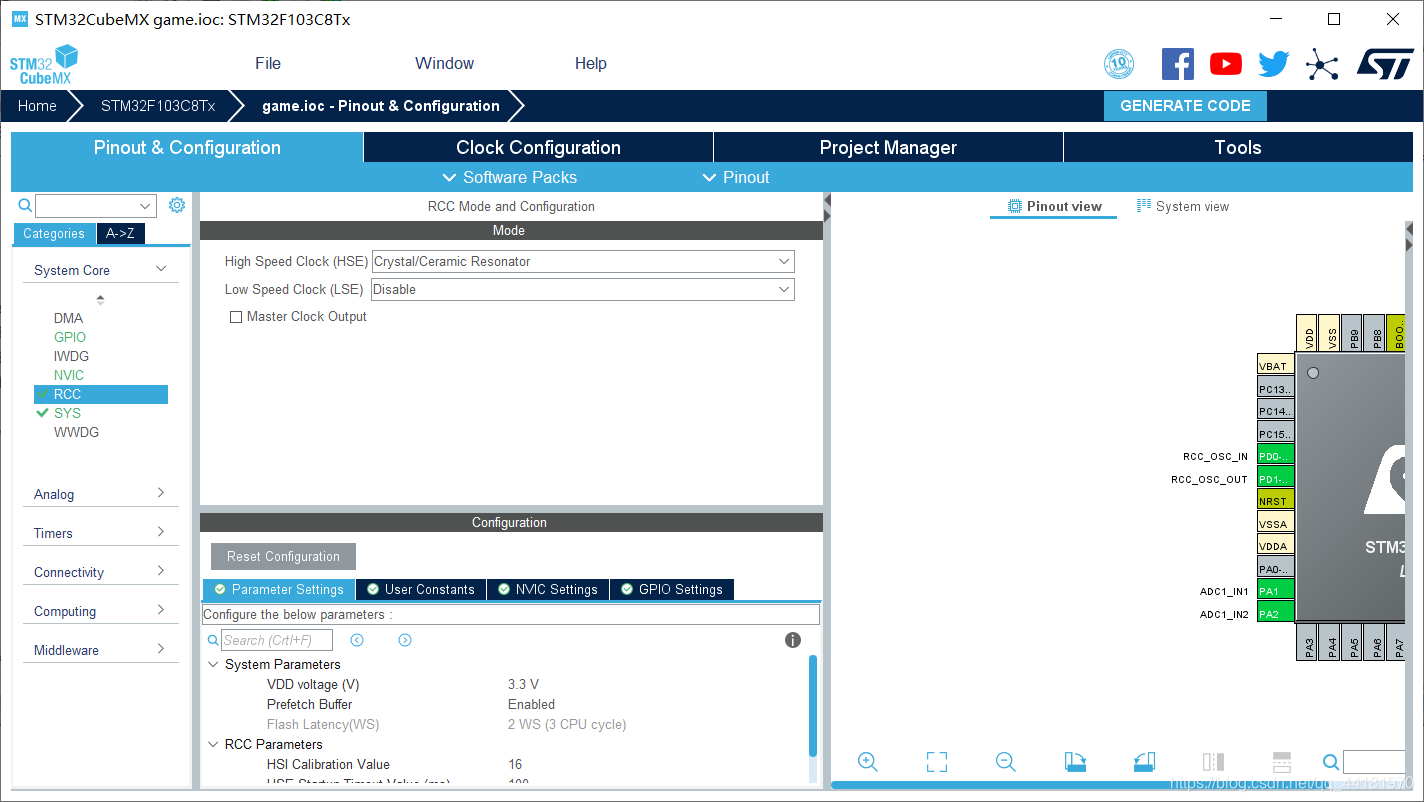The width and height of the screenshot is (1424, 802).
Task: Click the horizontal split view icon
Action: pos(1282,762)
